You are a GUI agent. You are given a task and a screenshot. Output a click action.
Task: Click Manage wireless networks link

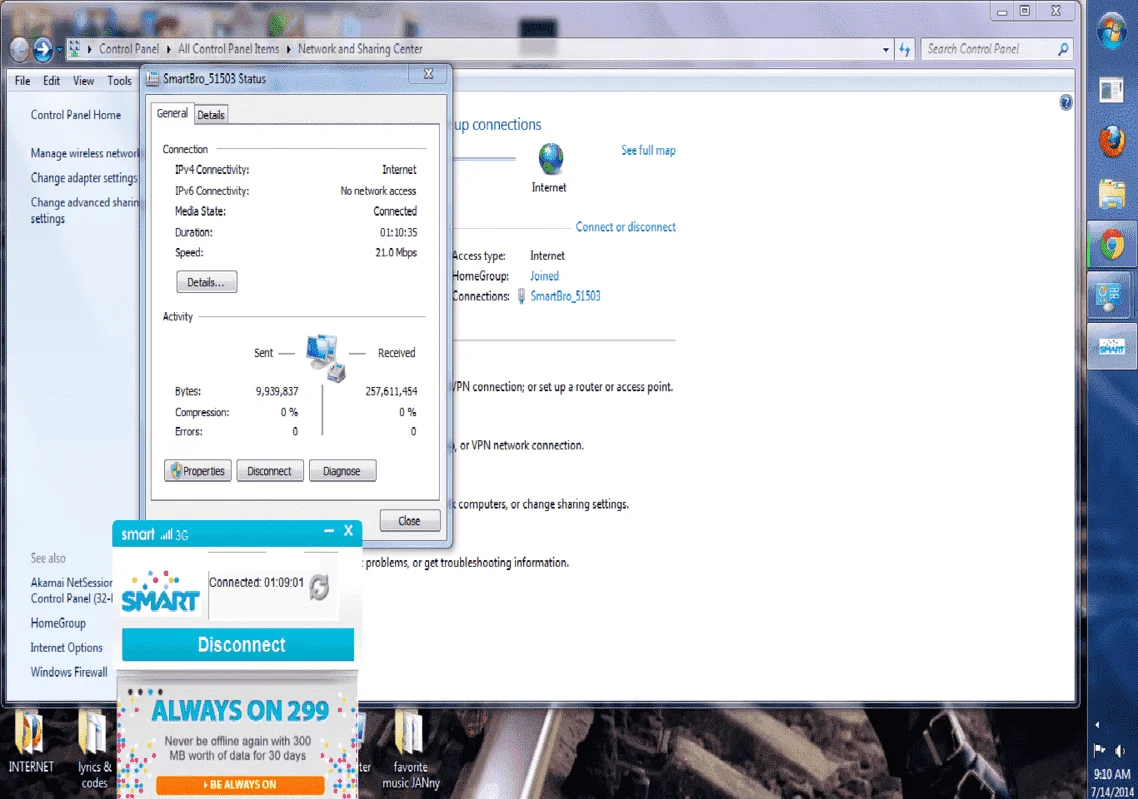[85, 153]
